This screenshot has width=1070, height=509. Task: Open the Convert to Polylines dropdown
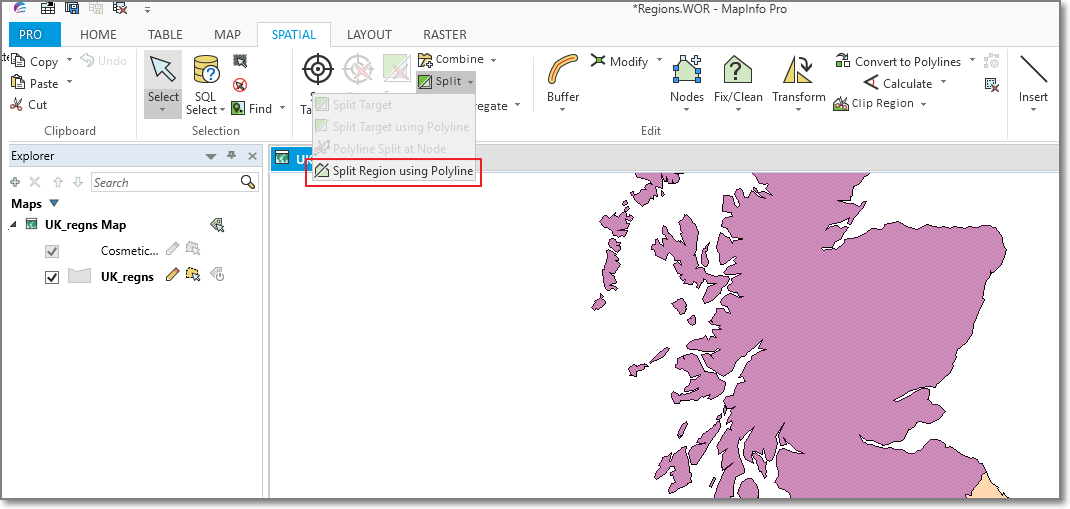tap(972, 61)
